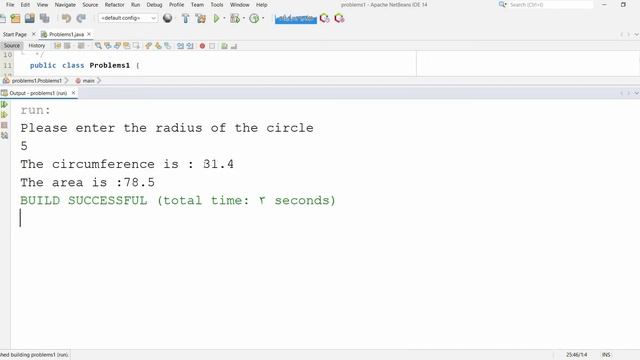Click the Previous Bookmark icon
This screenshot has height=360, width=640.
coord(149,46)
